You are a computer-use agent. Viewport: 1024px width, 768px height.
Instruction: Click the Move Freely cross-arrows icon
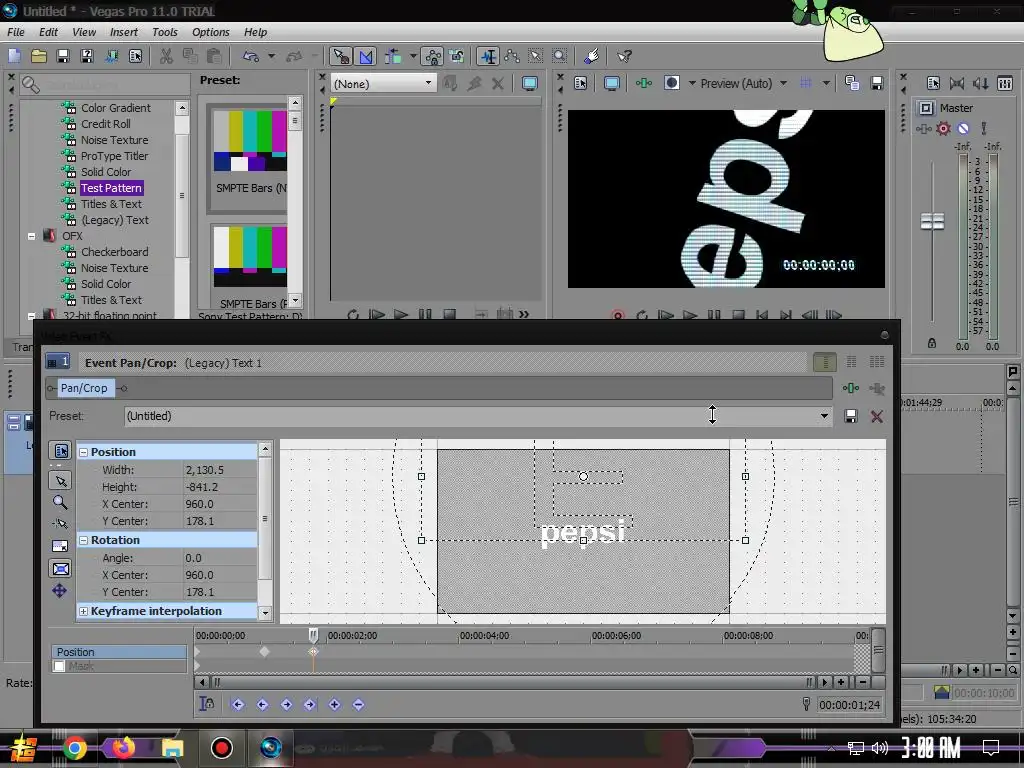(x=59, y=591)
